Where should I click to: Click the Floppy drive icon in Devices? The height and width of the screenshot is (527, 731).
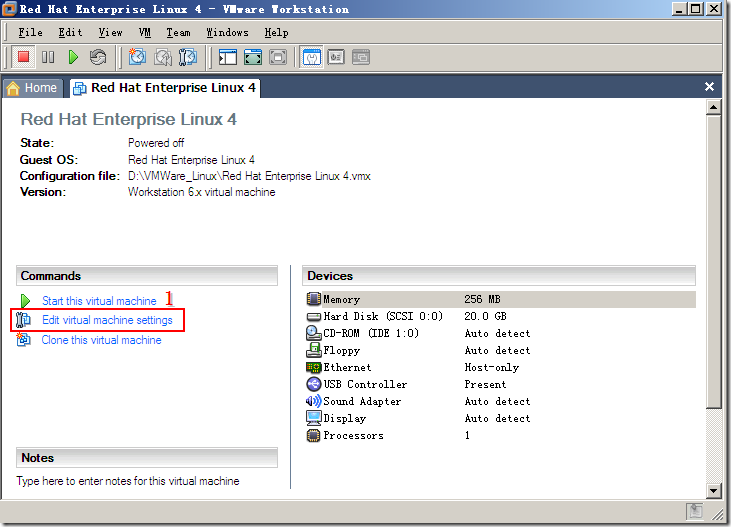314,350
